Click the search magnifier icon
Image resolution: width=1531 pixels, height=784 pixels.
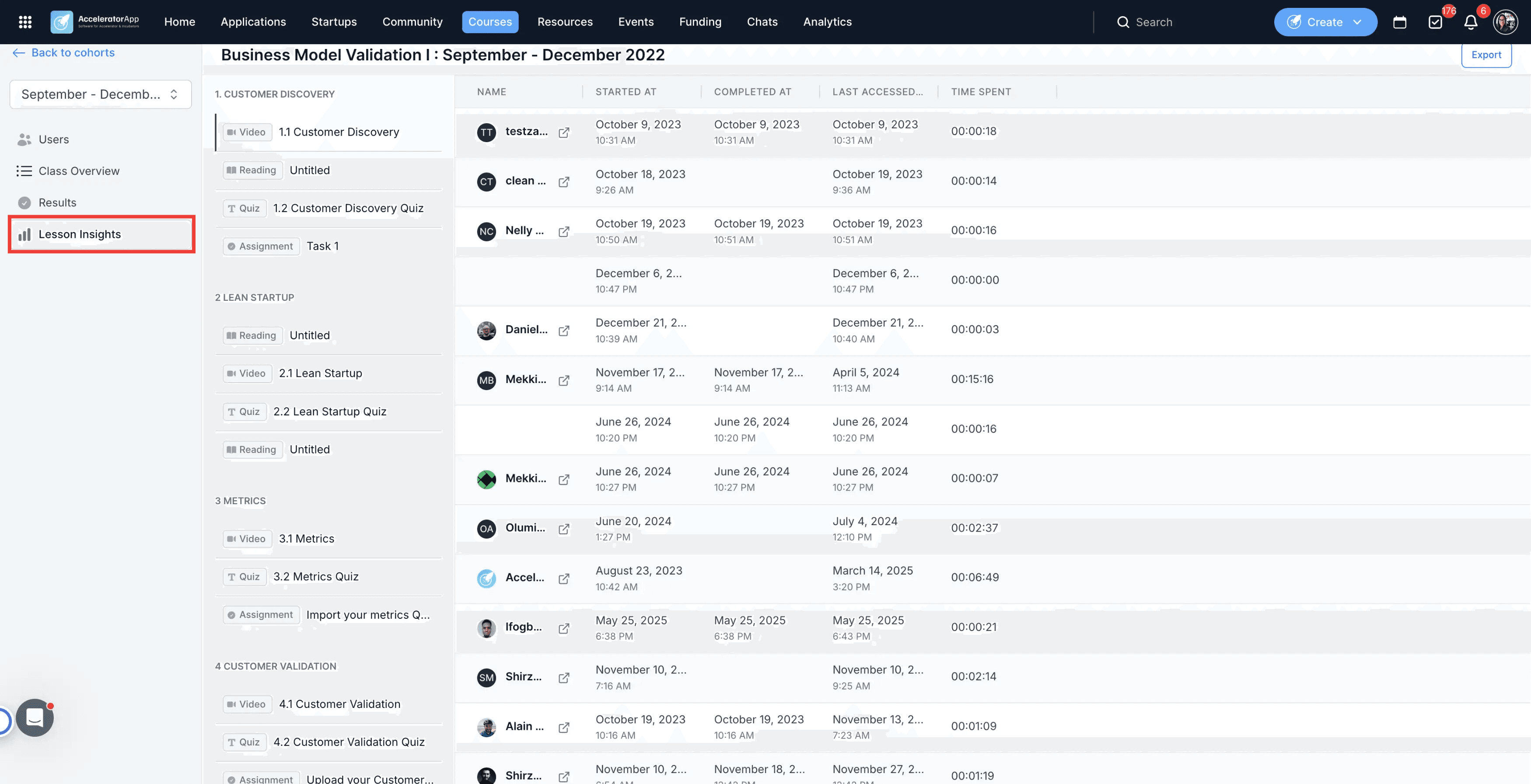(1123, 22)
